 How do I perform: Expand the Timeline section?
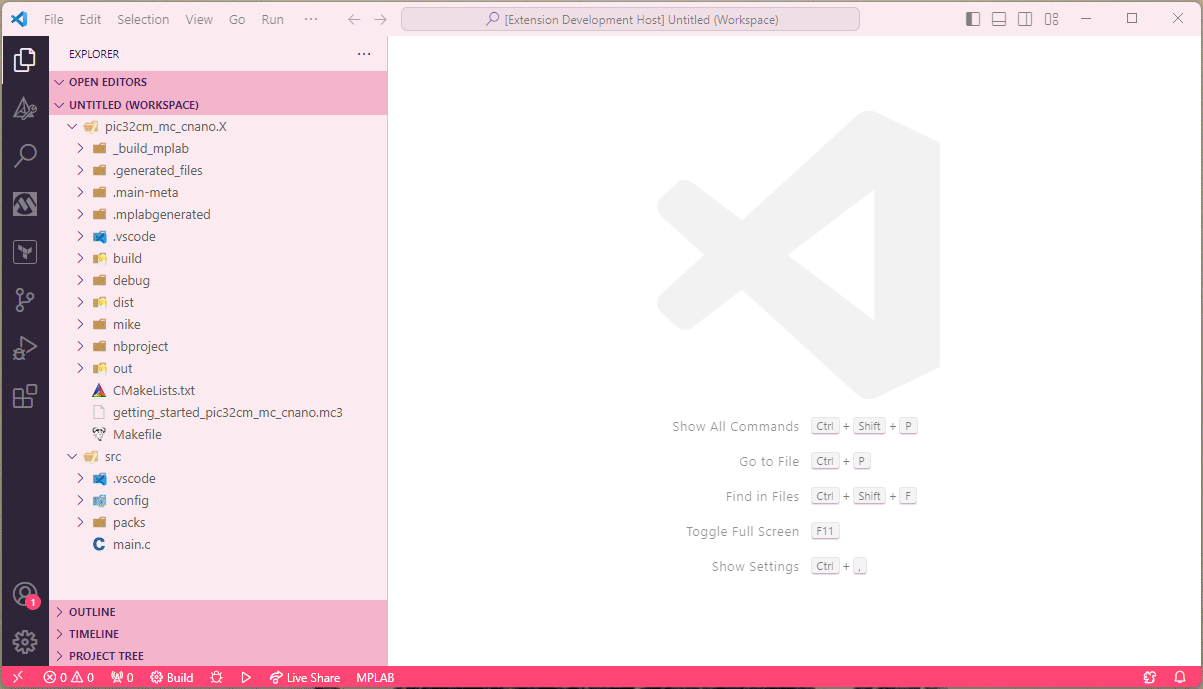[218, 634]
